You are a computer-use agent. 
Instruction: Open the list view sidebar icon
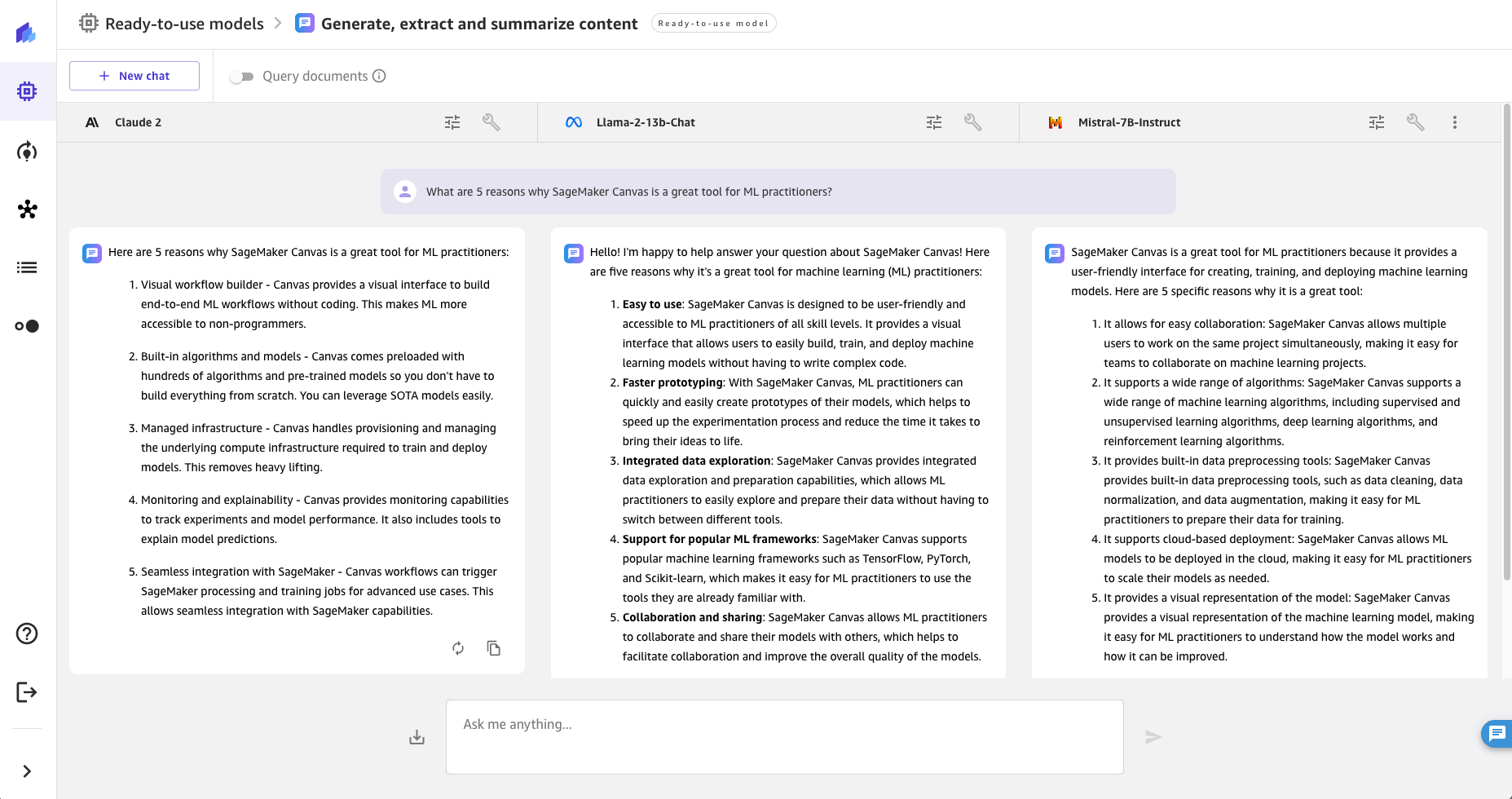click(x=27, y=267)
